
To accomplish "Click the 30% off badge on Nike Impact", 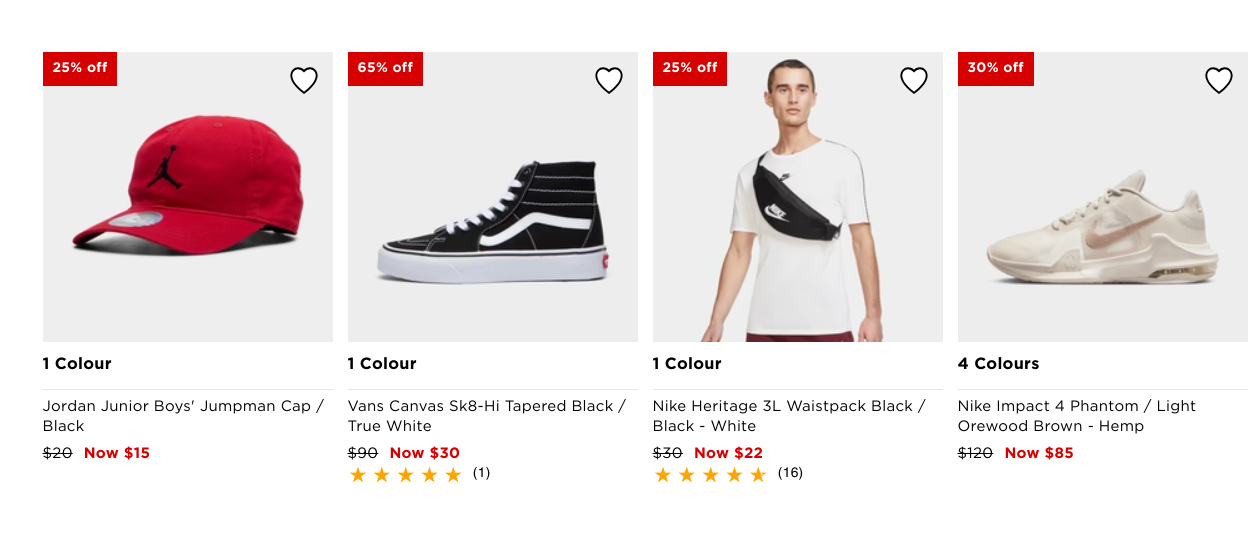I will point(995,68).
